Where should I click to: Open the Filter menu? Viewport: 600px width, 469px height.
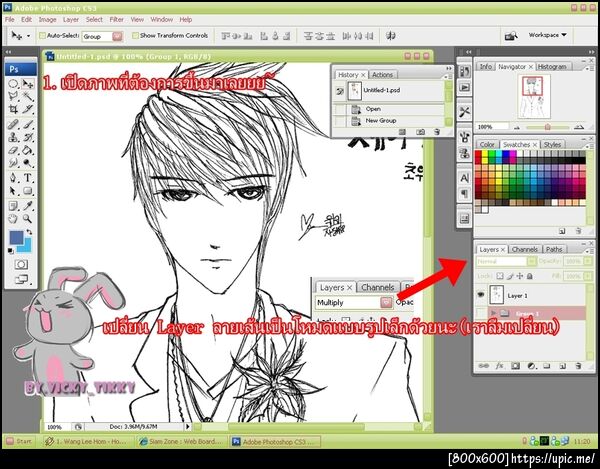coord(116,19)
